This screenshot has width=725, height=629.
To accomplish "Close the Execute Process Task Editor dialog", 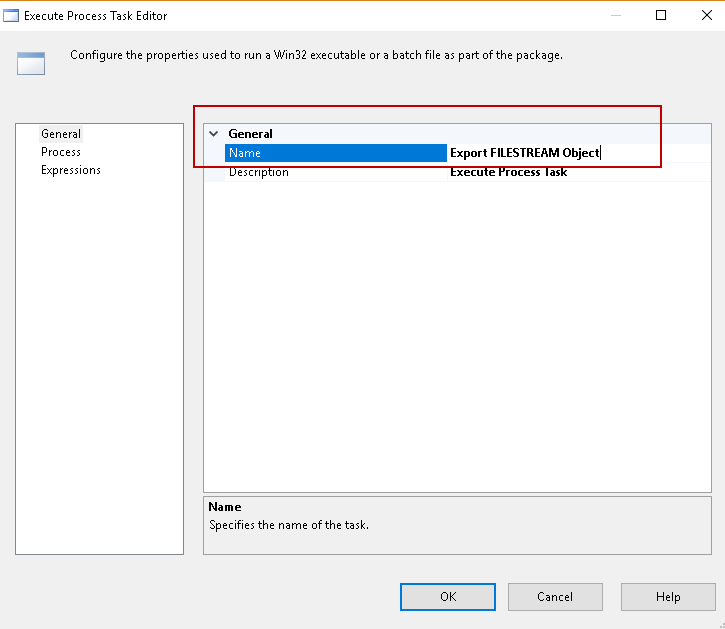I will (x=707, y=15).
